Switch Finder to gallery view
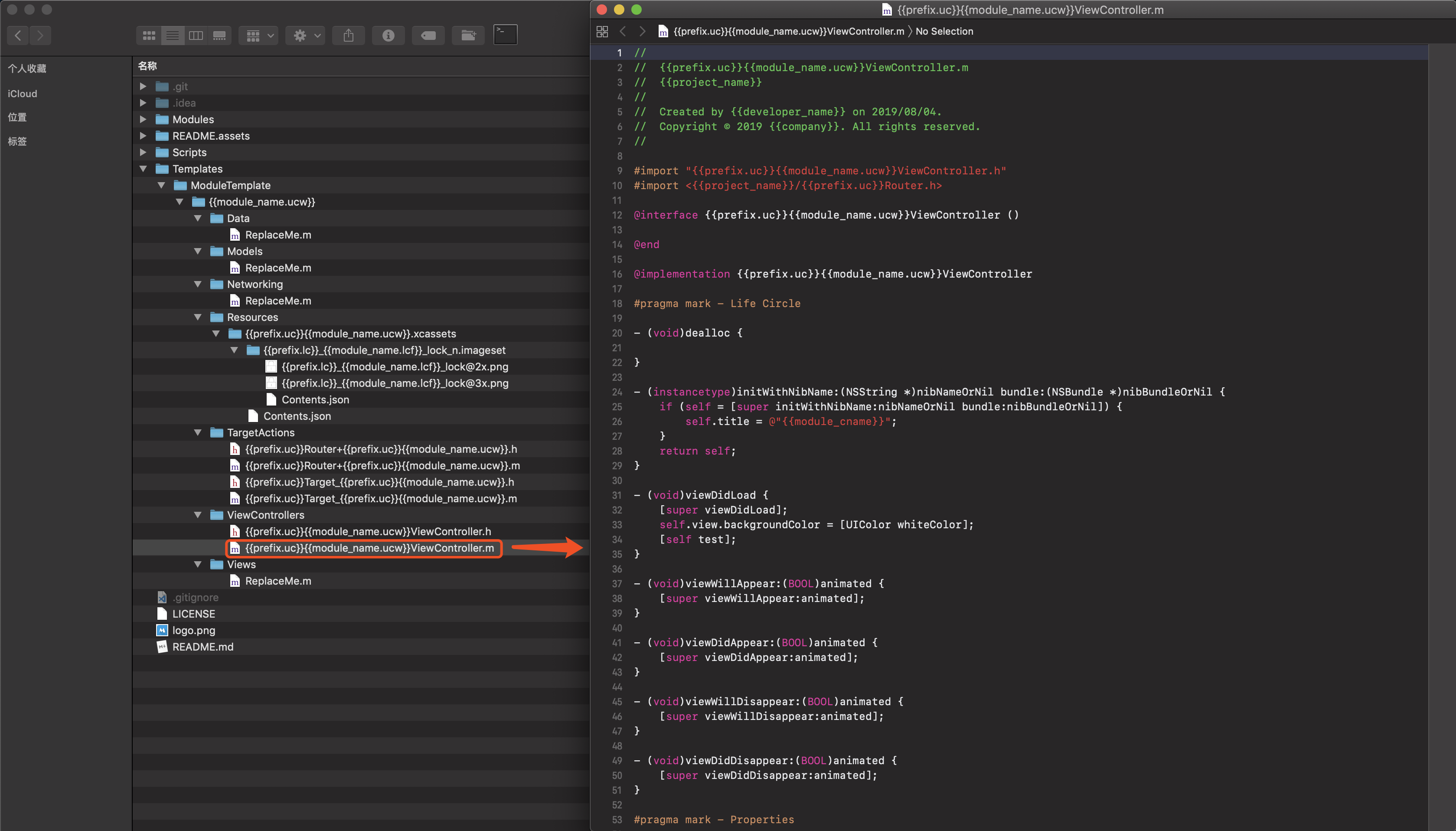The width and height of the screenshot is (1456, 831). [x=219, y=36]
